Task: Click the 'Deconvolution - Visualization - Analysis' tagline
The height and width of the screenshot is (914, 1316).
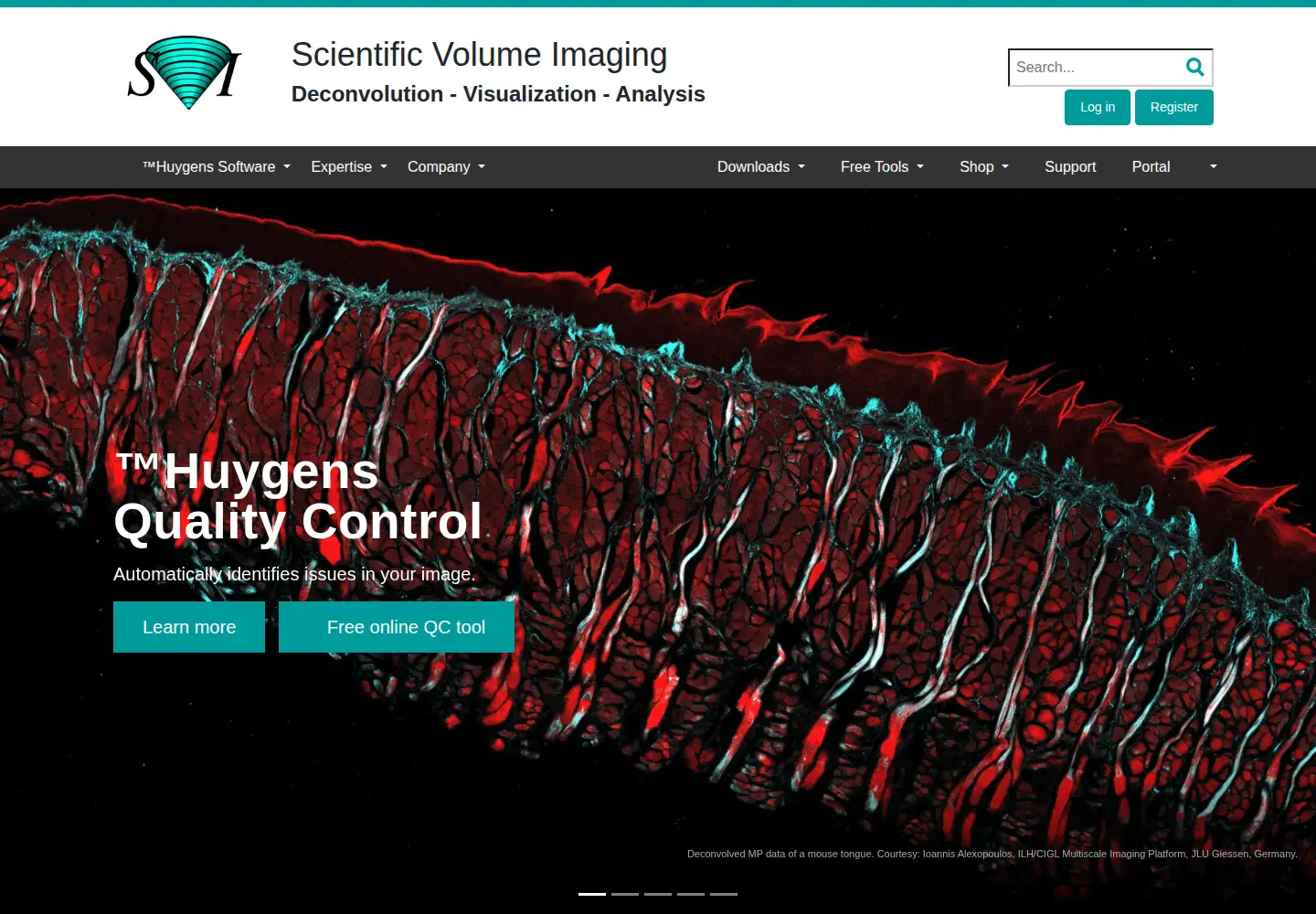Action: 498,94
